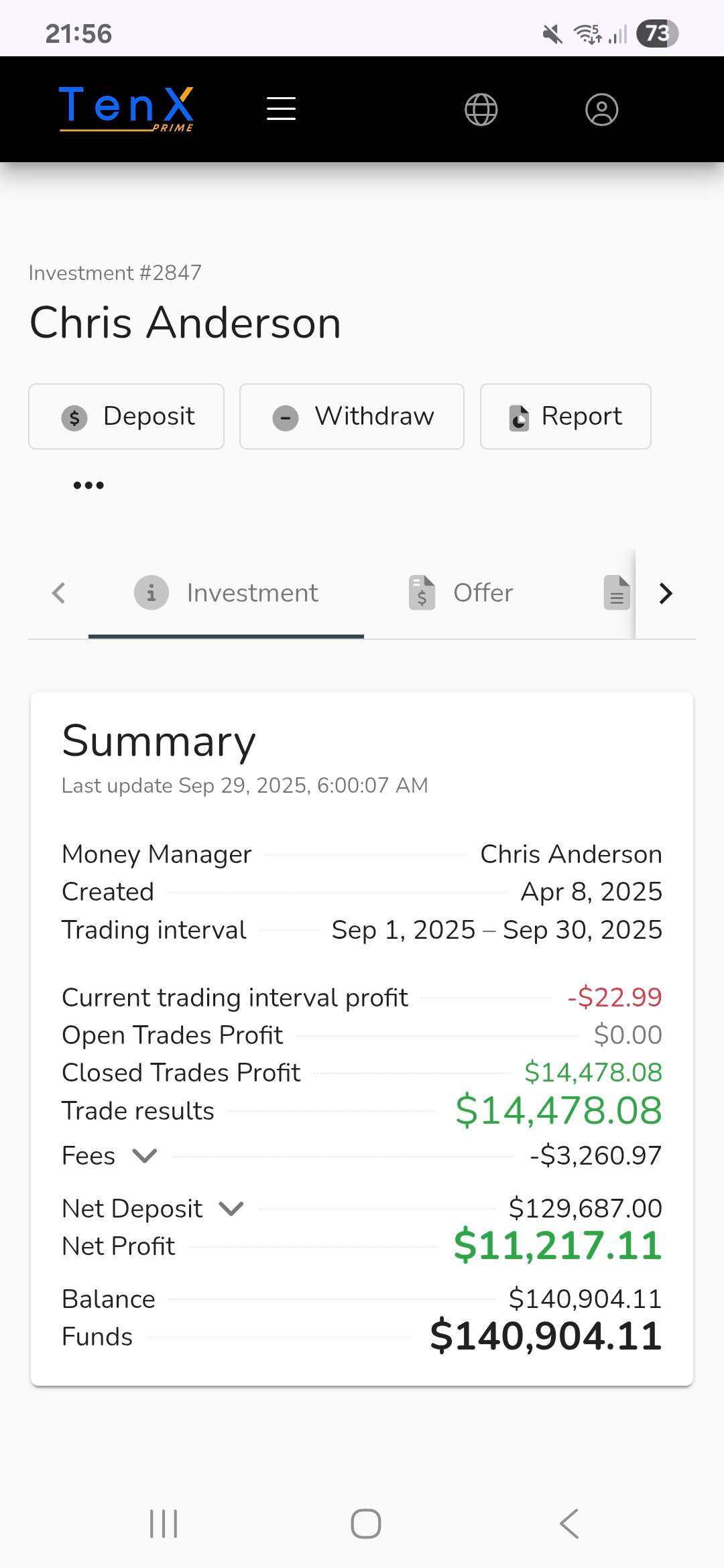This screenshot has width=724, height=1568.
Task: Open the hamburger navigation menu
Action: pos(281,109)
